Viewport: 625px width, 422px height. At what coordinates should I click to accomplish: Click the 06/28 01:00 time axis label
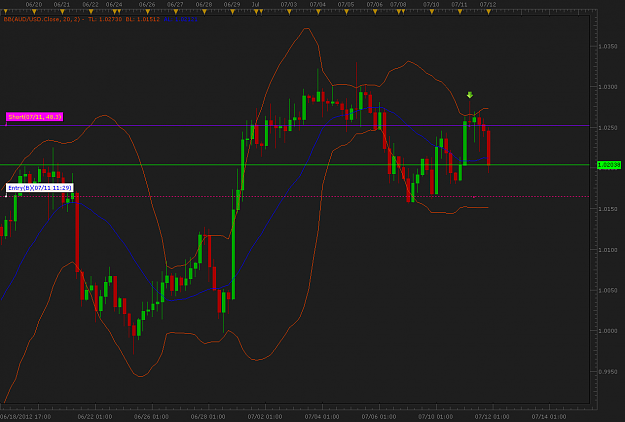(x=208, y=417)
